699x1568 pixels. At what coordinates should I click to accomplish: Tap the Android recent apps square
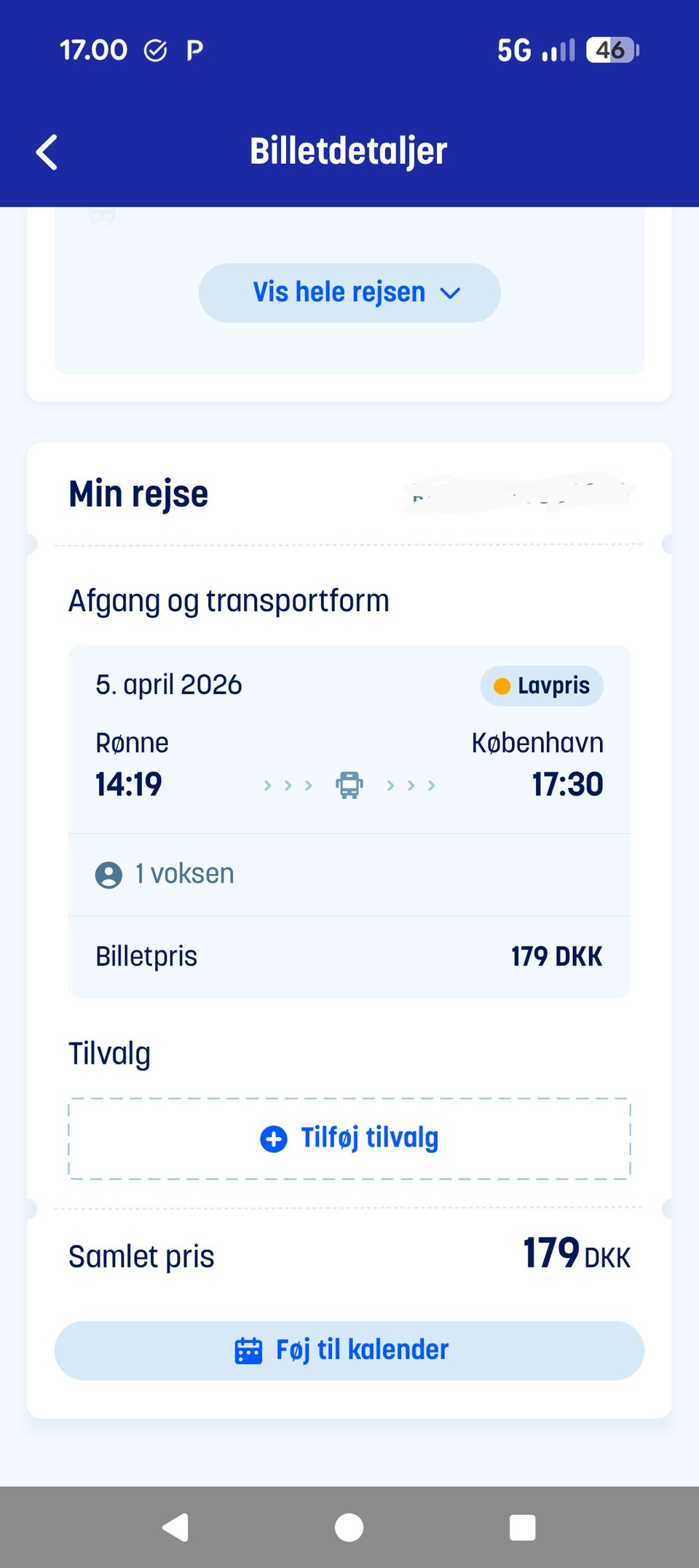[x=522, y=1527]
